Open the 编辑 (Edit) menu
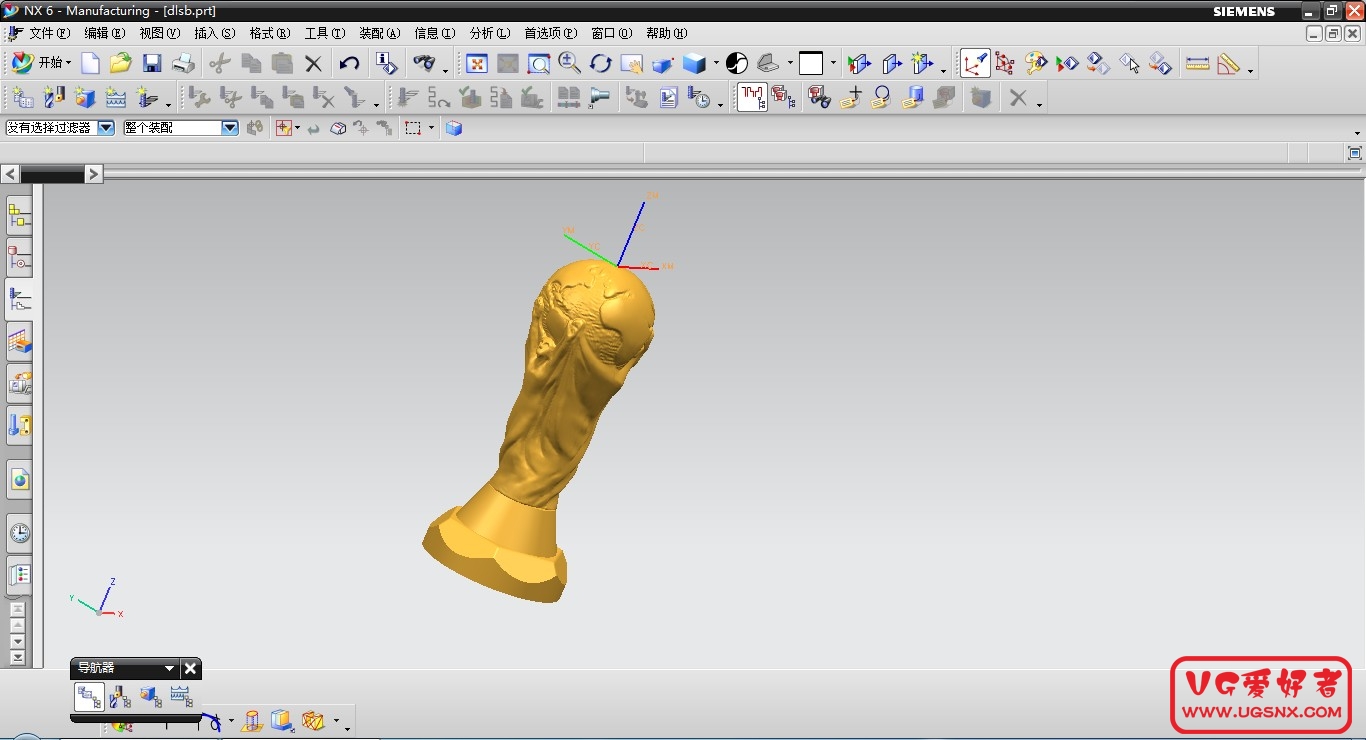The image size is (1366, 740). [105, 33]
